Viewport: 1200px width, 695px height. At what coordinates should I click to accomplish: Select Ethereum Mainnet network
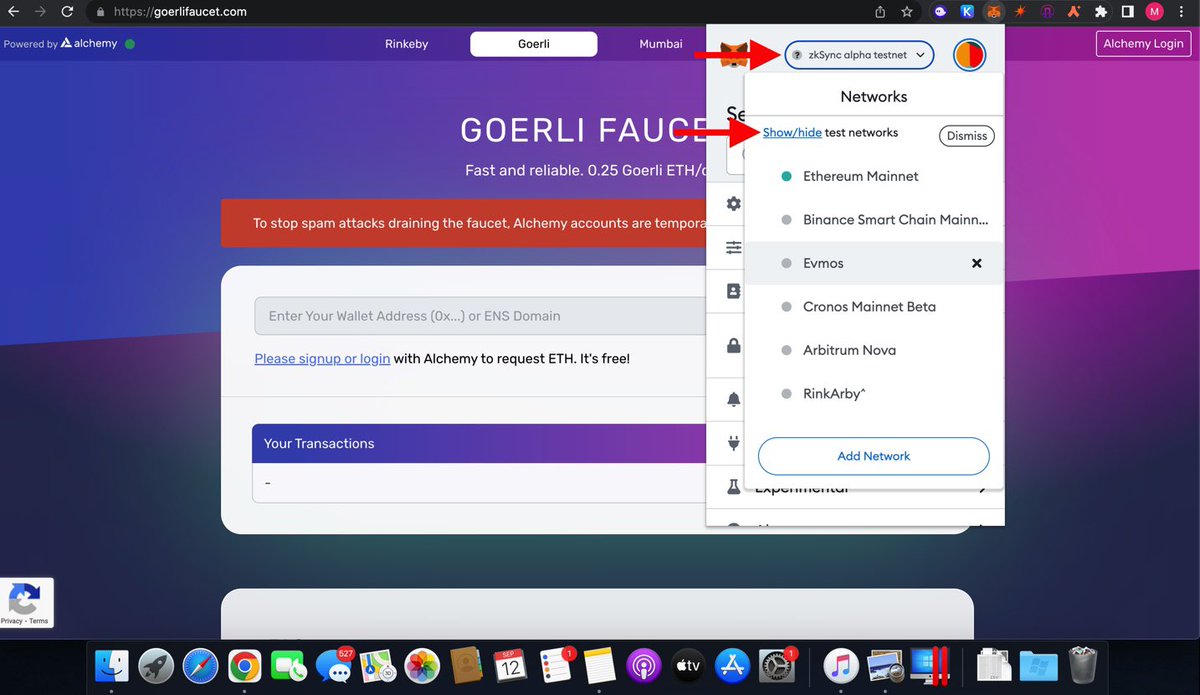coord(874,176)
